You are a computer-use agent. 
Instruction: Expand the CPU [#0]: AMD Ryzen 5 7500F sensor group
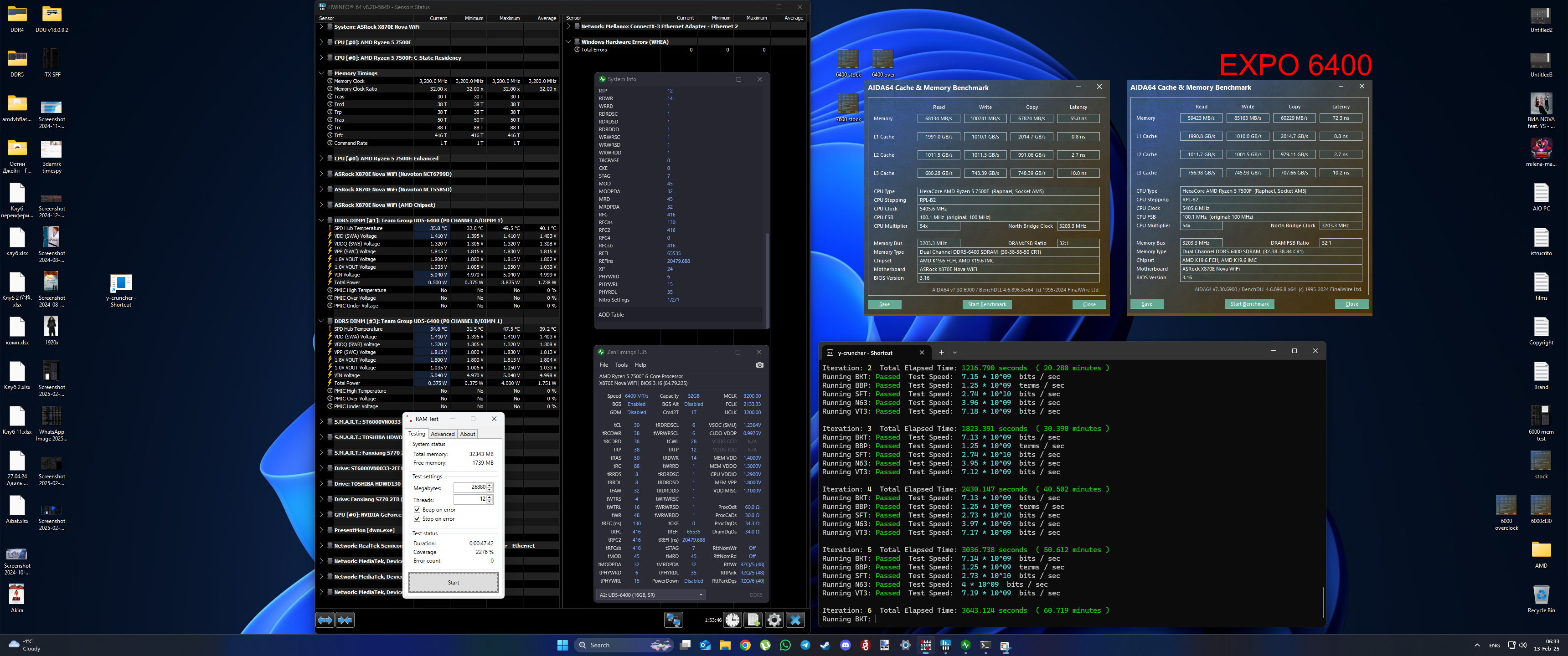(321, 43)
